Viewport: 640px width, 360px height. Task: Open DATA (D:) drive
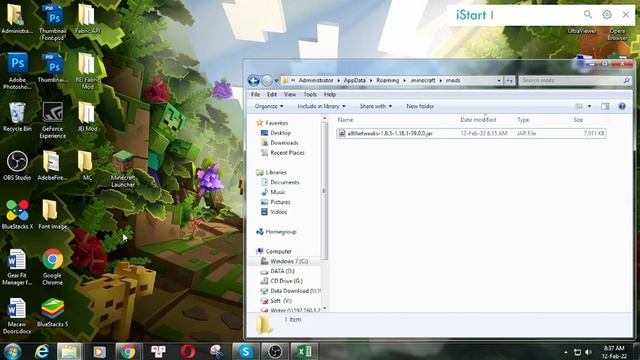pos(278,271)
